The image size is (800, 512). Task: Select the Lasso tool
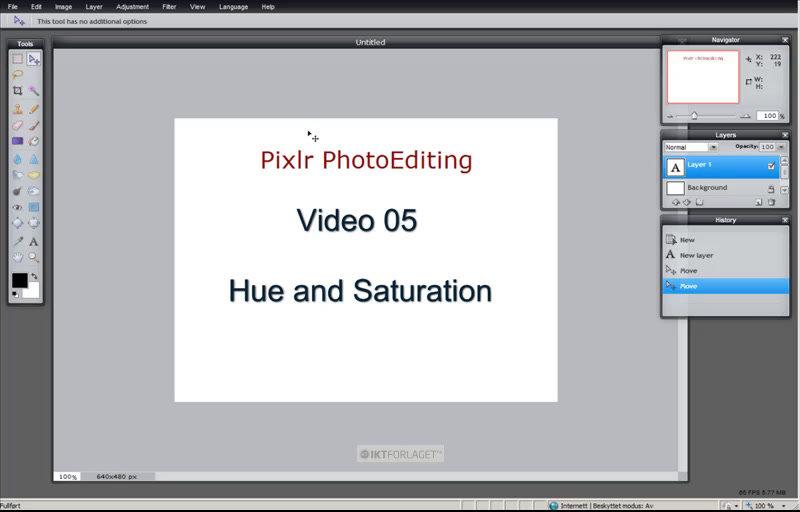pyautogui.click(x=17, y=75)
